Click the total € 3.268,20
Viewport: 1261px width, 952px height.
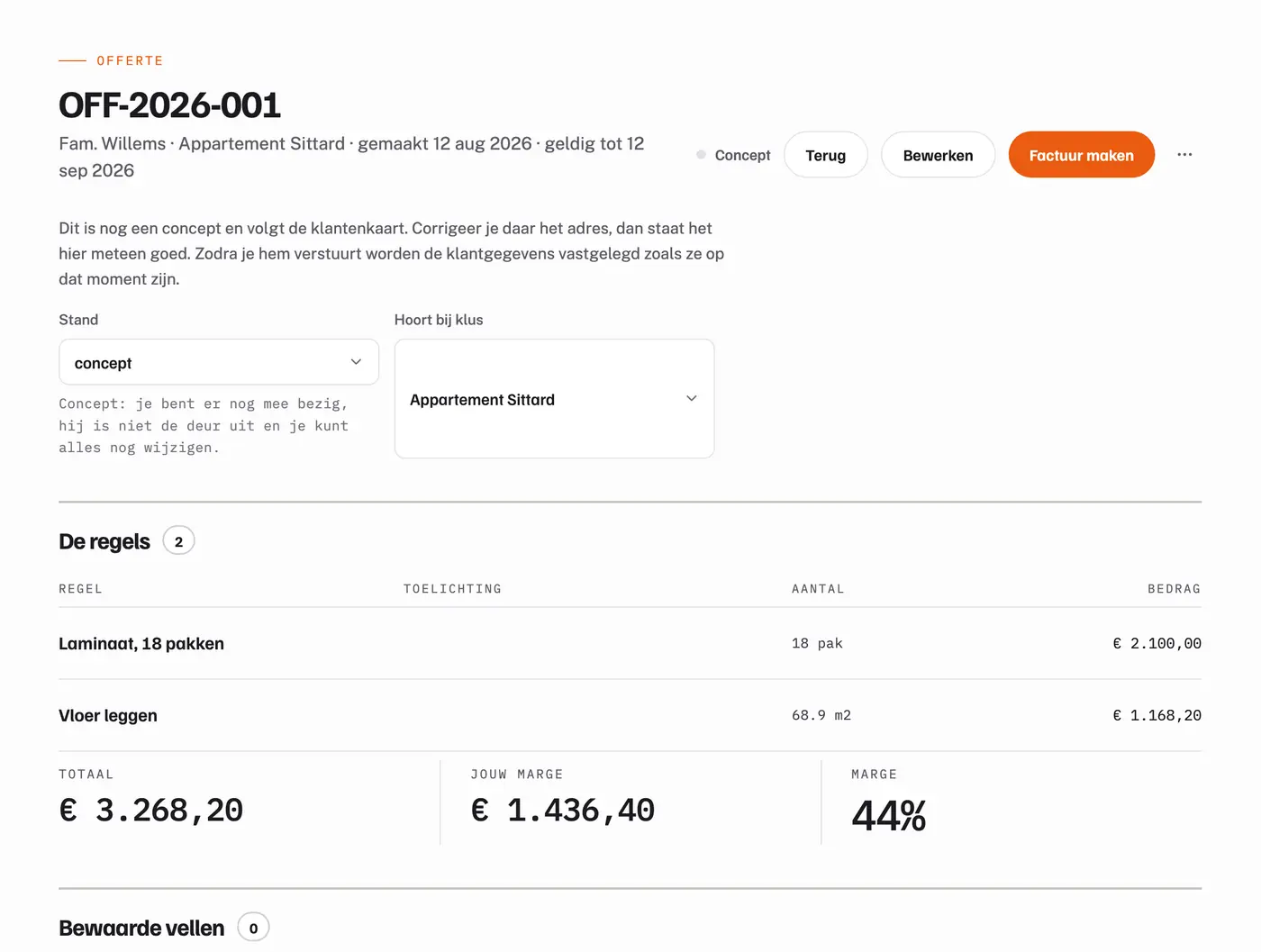pyautogui.click(x=151, y=811)
